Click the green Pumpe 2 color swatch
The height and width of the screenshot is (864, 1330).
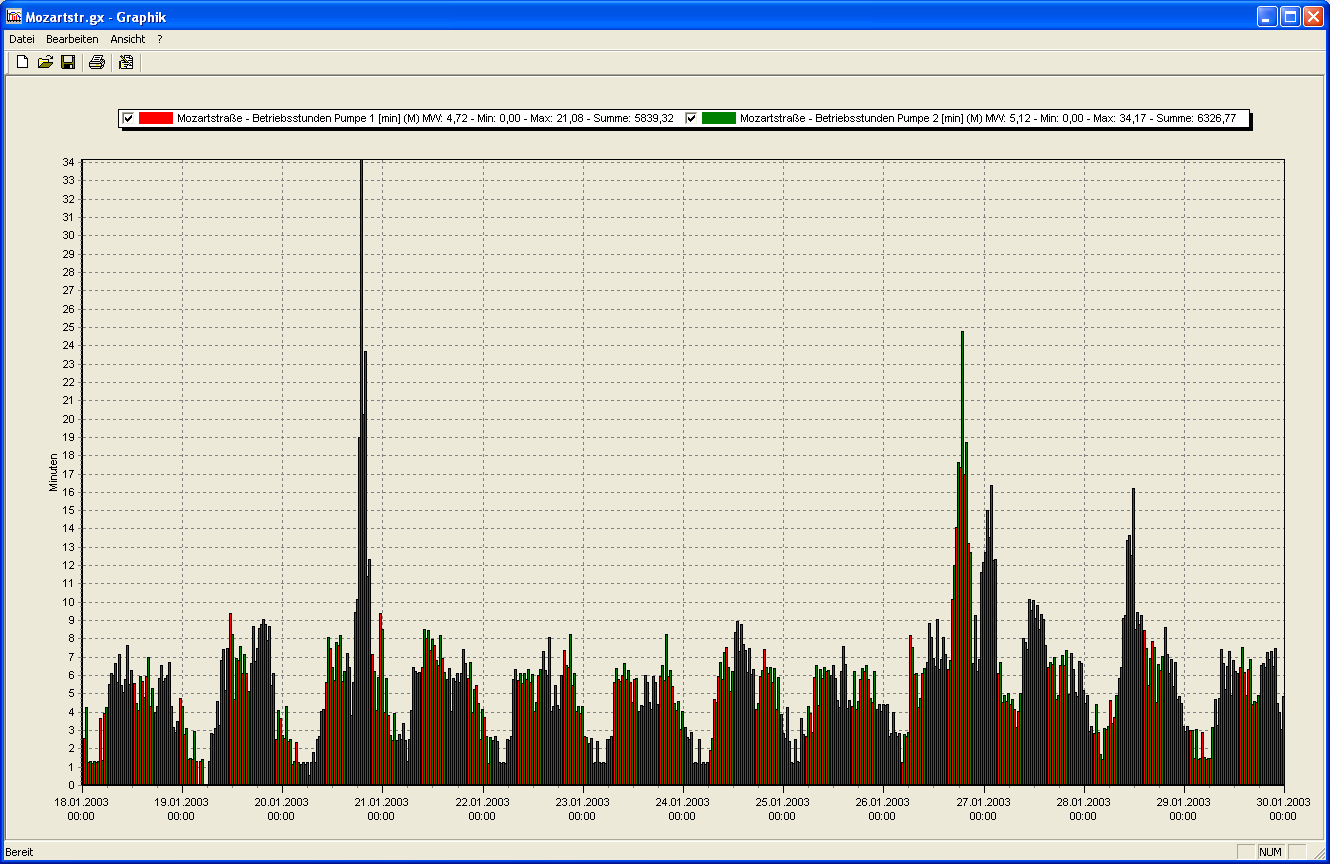point(718,118)
